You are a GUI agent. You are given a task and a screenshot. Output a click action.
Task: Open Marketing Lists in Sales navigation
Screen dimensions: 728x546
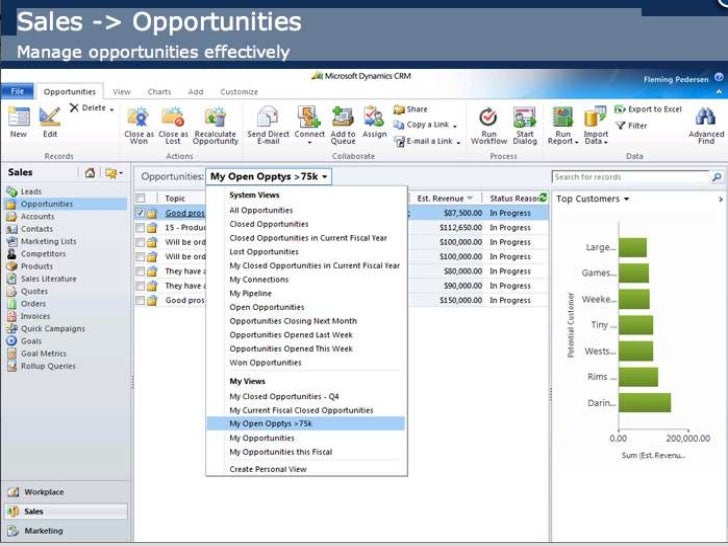pyautogui.click(x=48, y=241)
